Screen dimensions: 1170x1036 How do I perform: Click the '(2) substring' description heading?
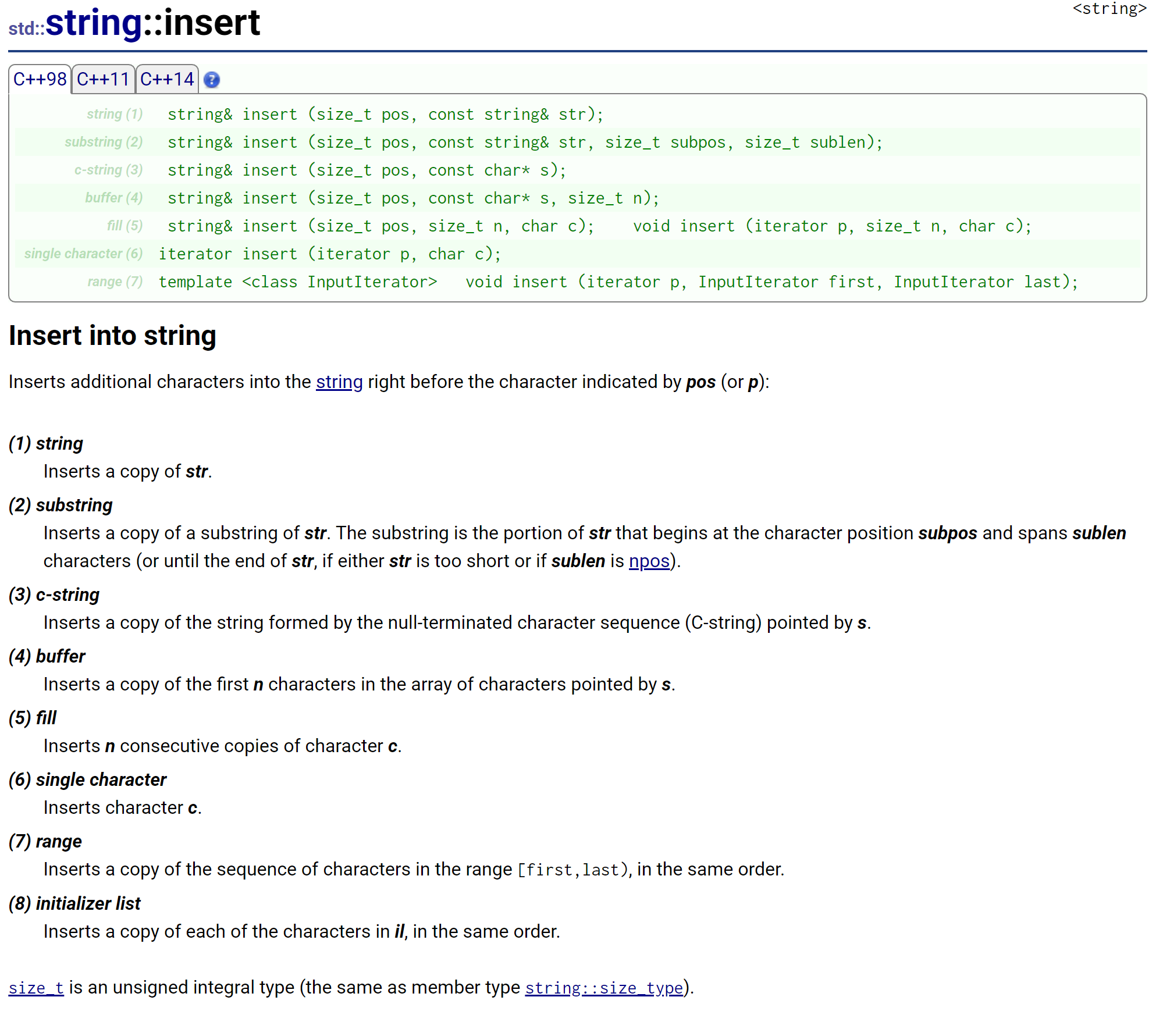coord(61,505)
